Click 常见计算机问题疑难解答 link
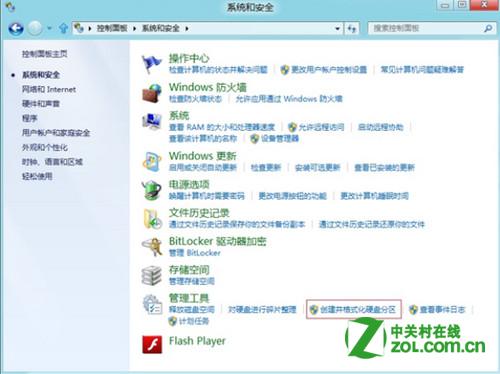 click(x=422, y=70)
